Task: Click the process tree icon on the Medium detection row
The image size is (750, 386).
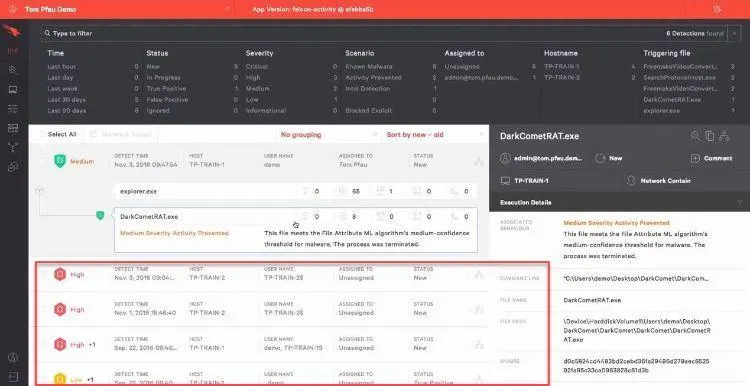Action: point(479,162)
